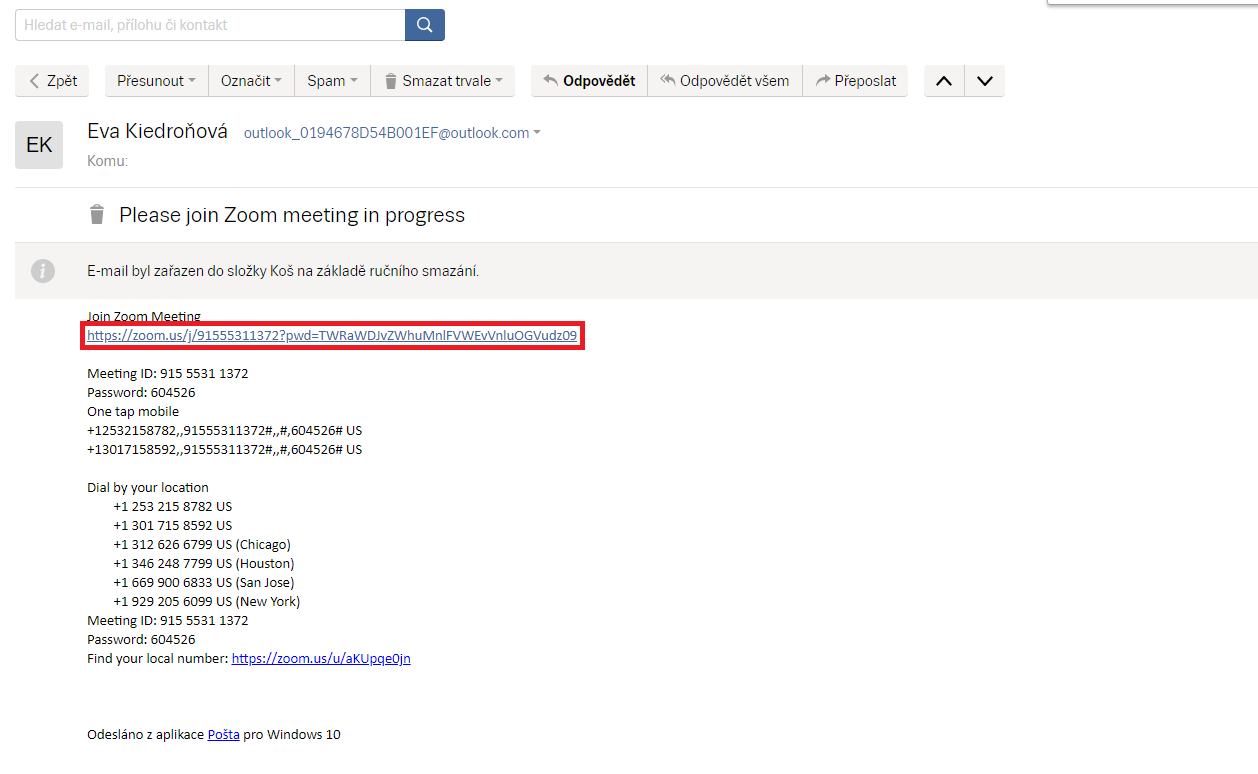Click the +1 929 205 6099 US (New York) line
This screenshot has height=774, width=1258.
tap(207, 602)
